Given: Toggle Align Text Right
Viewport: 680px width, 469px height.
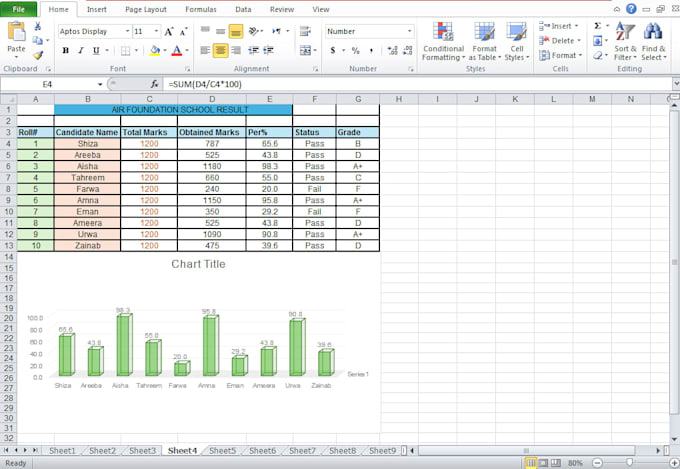Looking at the screenshot, I should (x=236, y=50).
